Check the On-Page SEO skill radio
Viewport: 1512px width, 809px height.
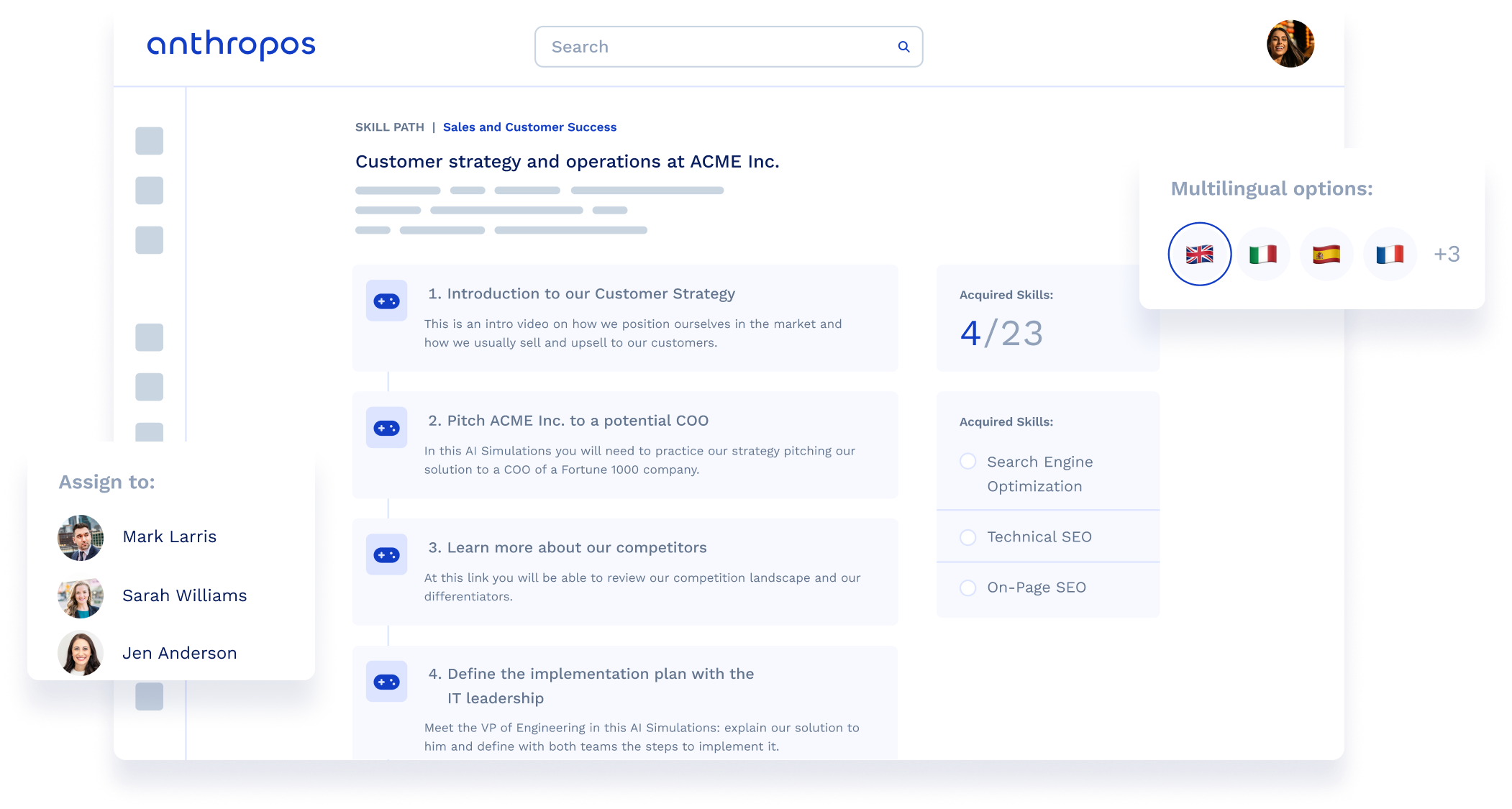[968, 588]
